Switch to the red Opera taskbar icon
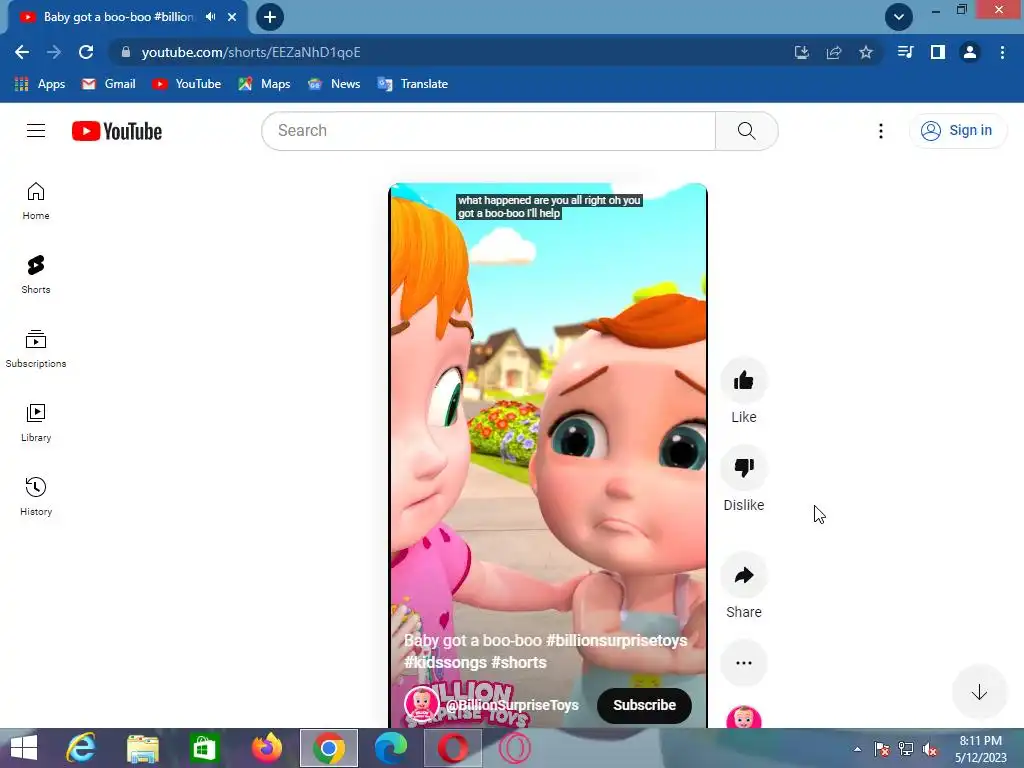 point(453,748)
